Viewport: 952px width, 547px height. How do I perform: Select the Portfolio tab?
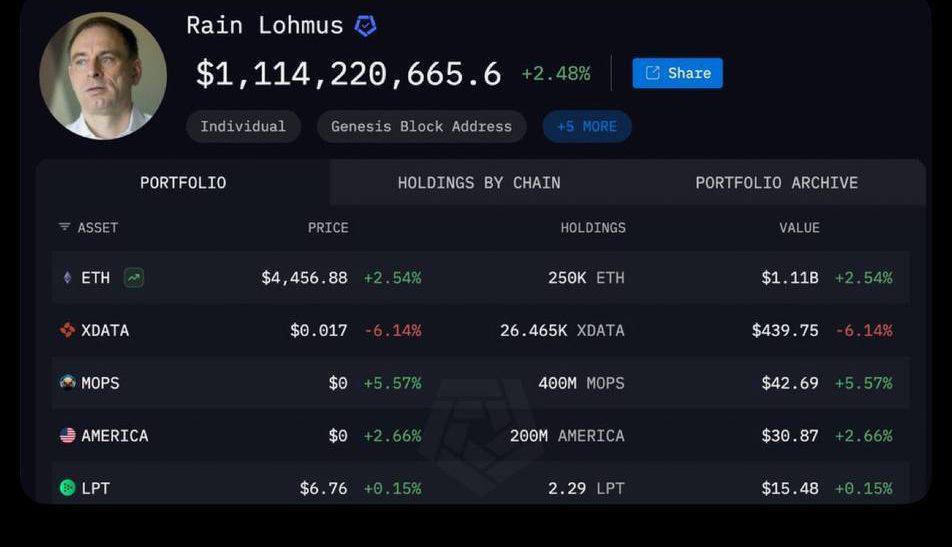(183, 183)
